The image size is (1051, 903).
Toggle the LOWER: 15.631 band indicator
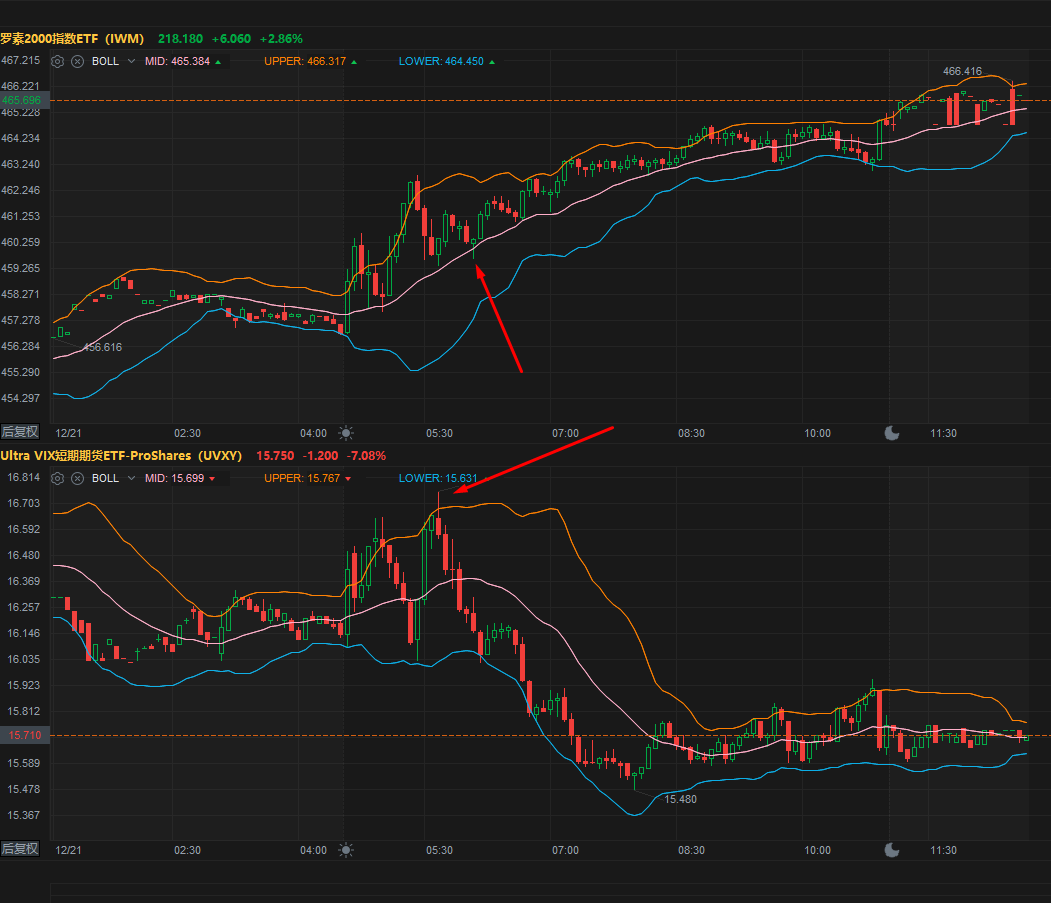(438, 478)
